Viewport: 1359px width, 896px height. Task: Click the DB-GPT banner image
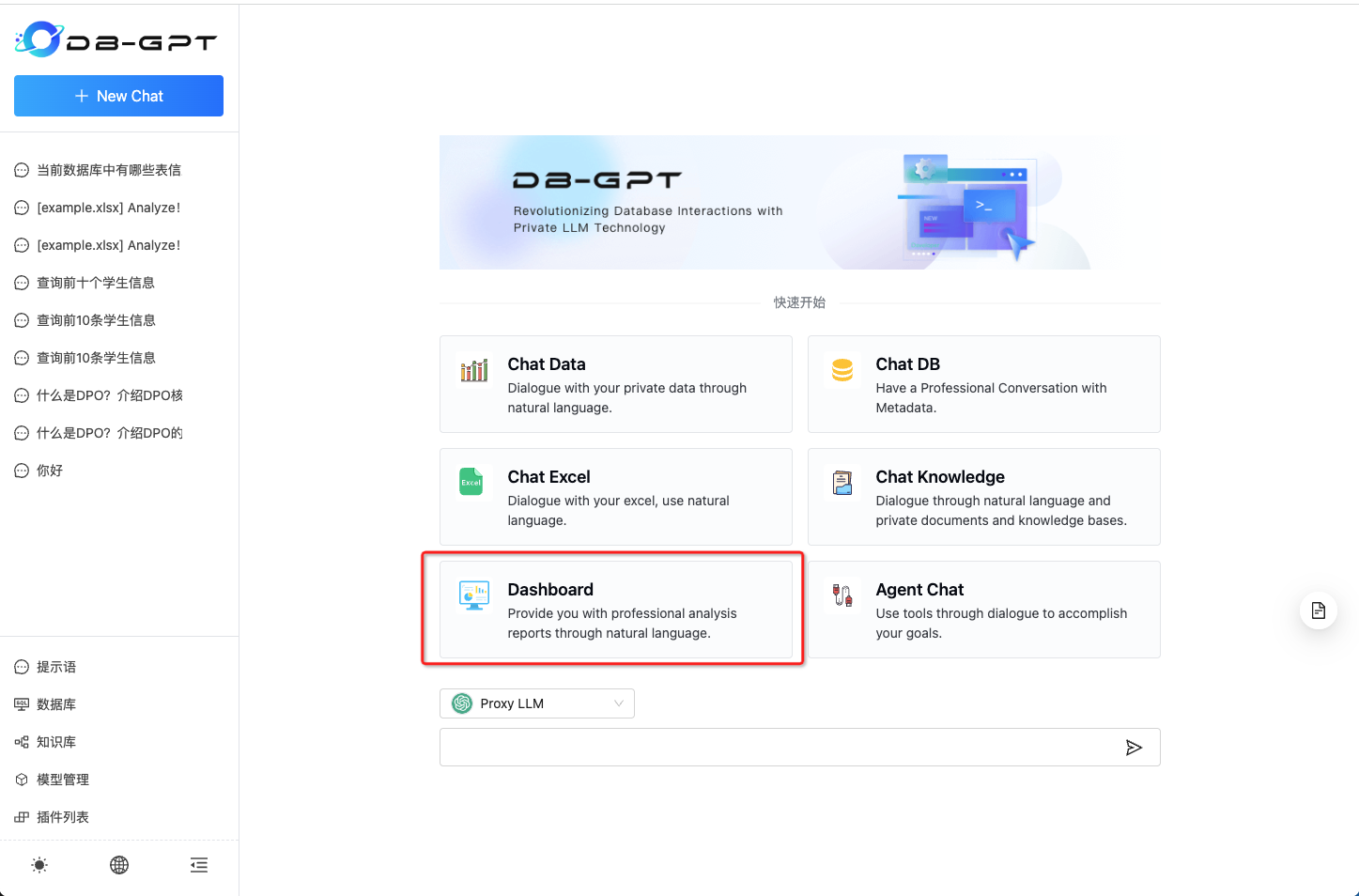[x=800, y=202]
